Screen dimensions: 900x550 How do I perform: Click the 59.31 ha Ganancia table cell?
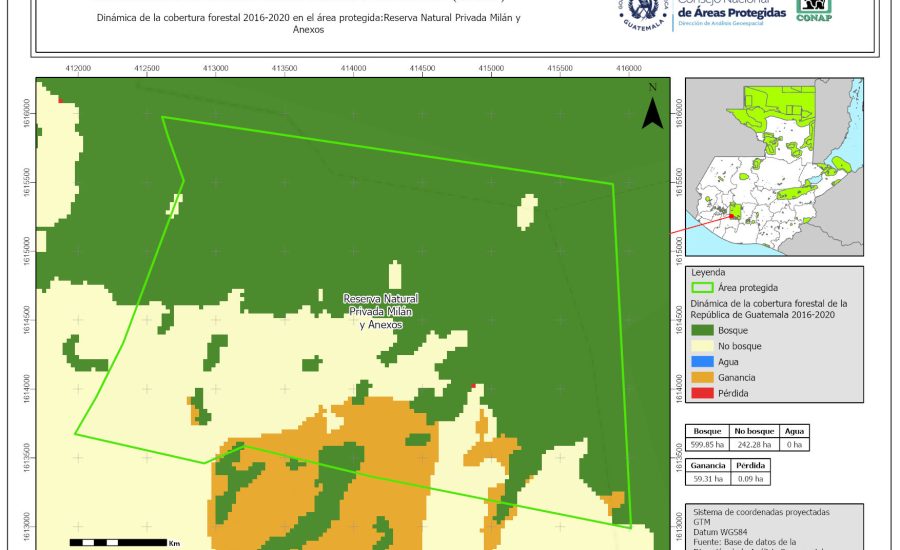tap(706, 479)
